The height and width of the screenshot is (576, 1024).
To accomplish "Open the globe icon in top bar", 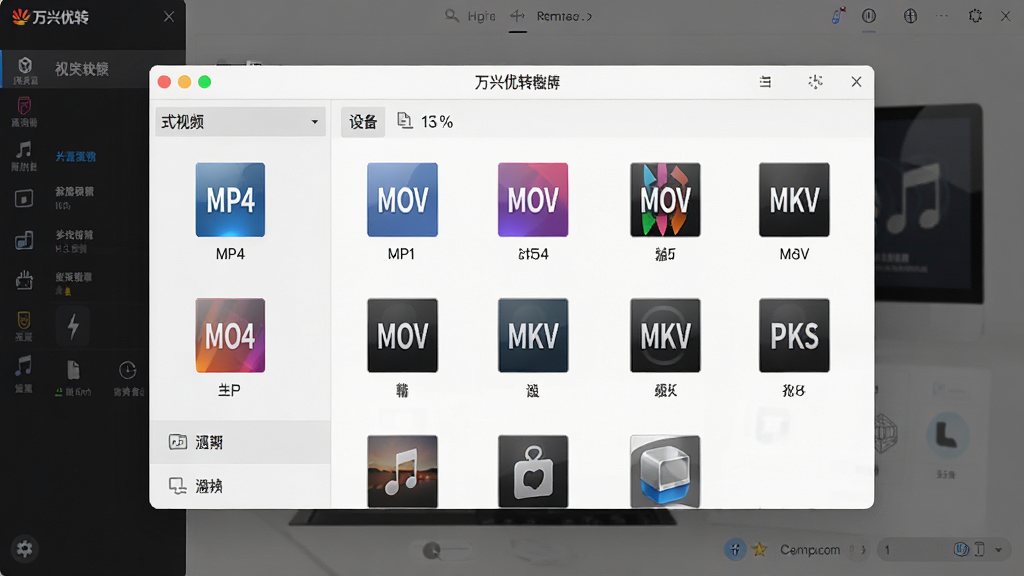I will (x=910, y=16).
